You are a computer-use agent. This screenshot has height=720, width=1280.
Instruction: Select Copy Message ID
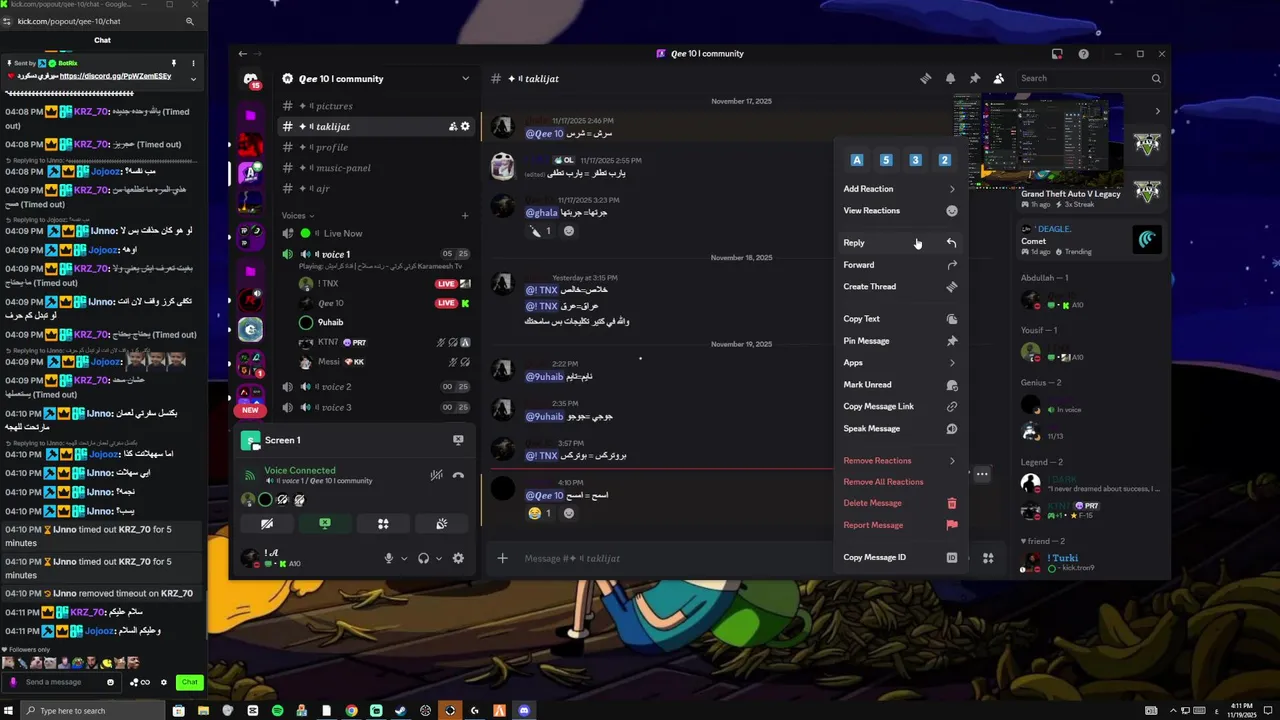click(900, 558)
